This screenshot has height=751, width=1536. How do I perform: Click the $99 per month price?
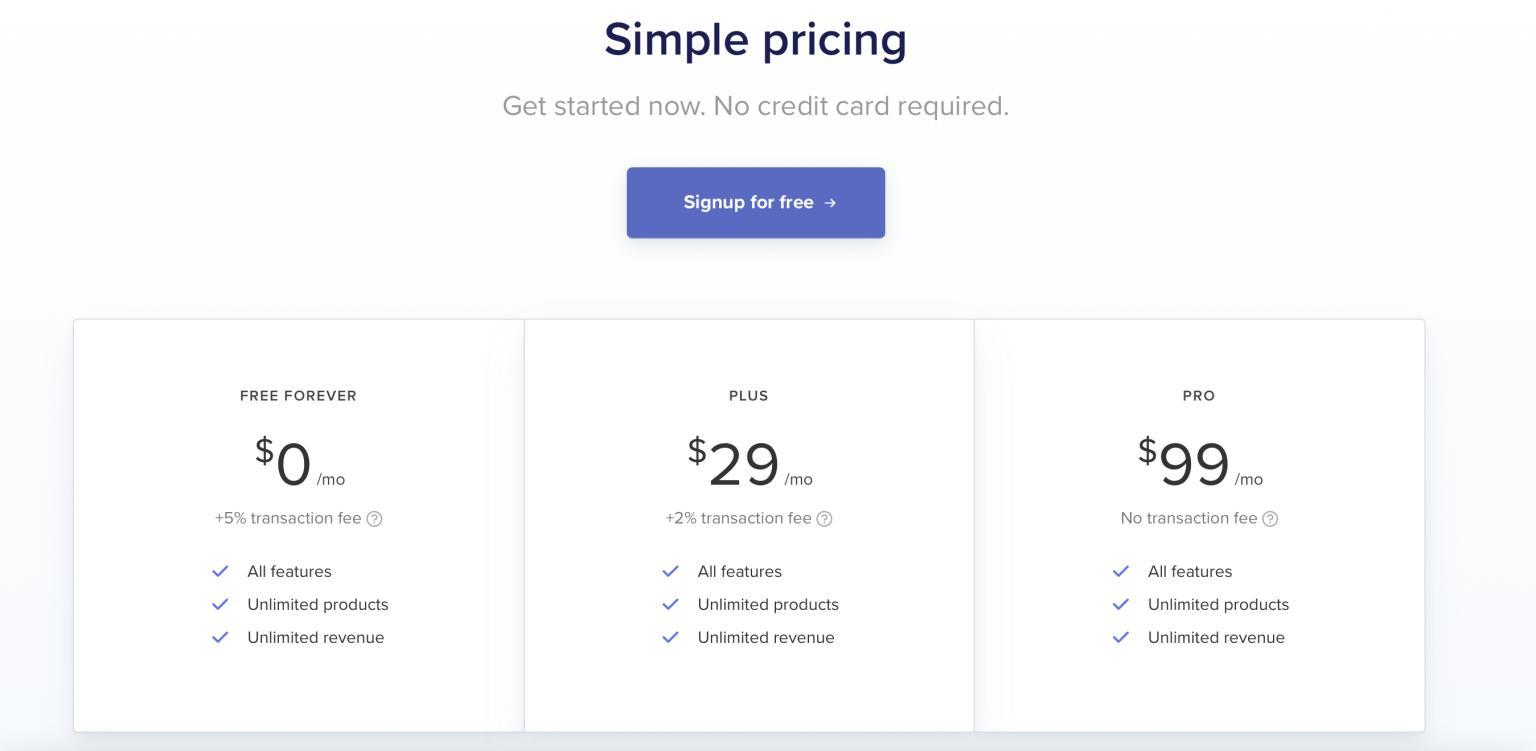[1198, 462]
